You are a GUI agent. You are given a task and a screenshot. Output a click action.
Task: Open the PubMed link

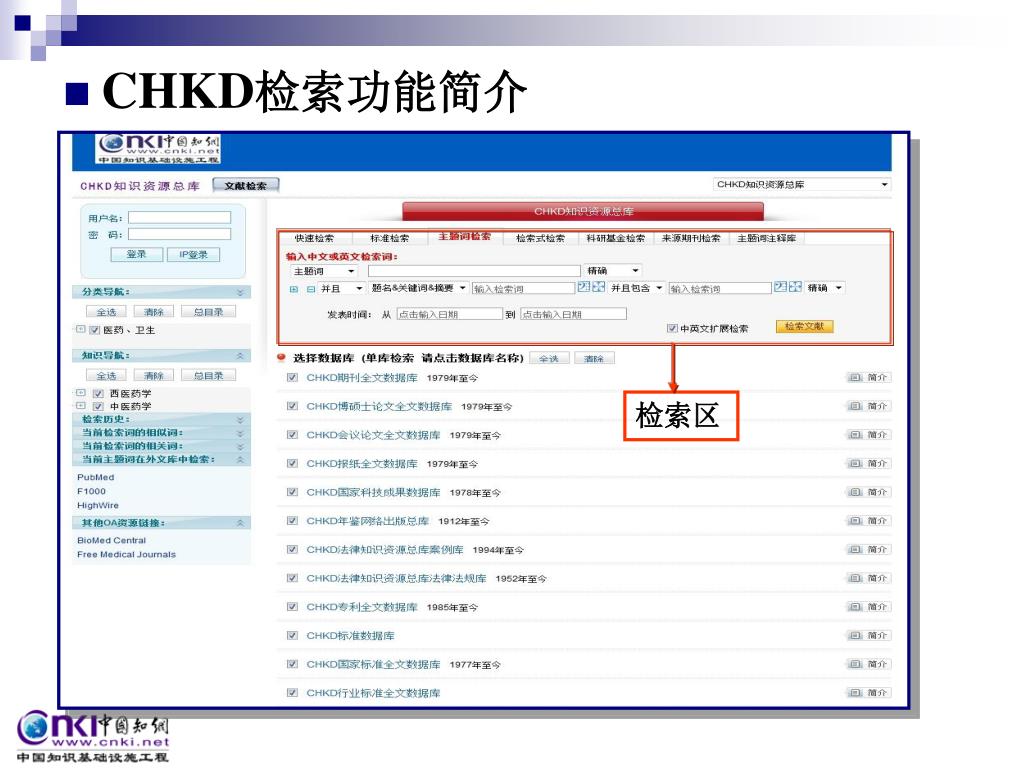pyautogui.click(x=95, y=477)
